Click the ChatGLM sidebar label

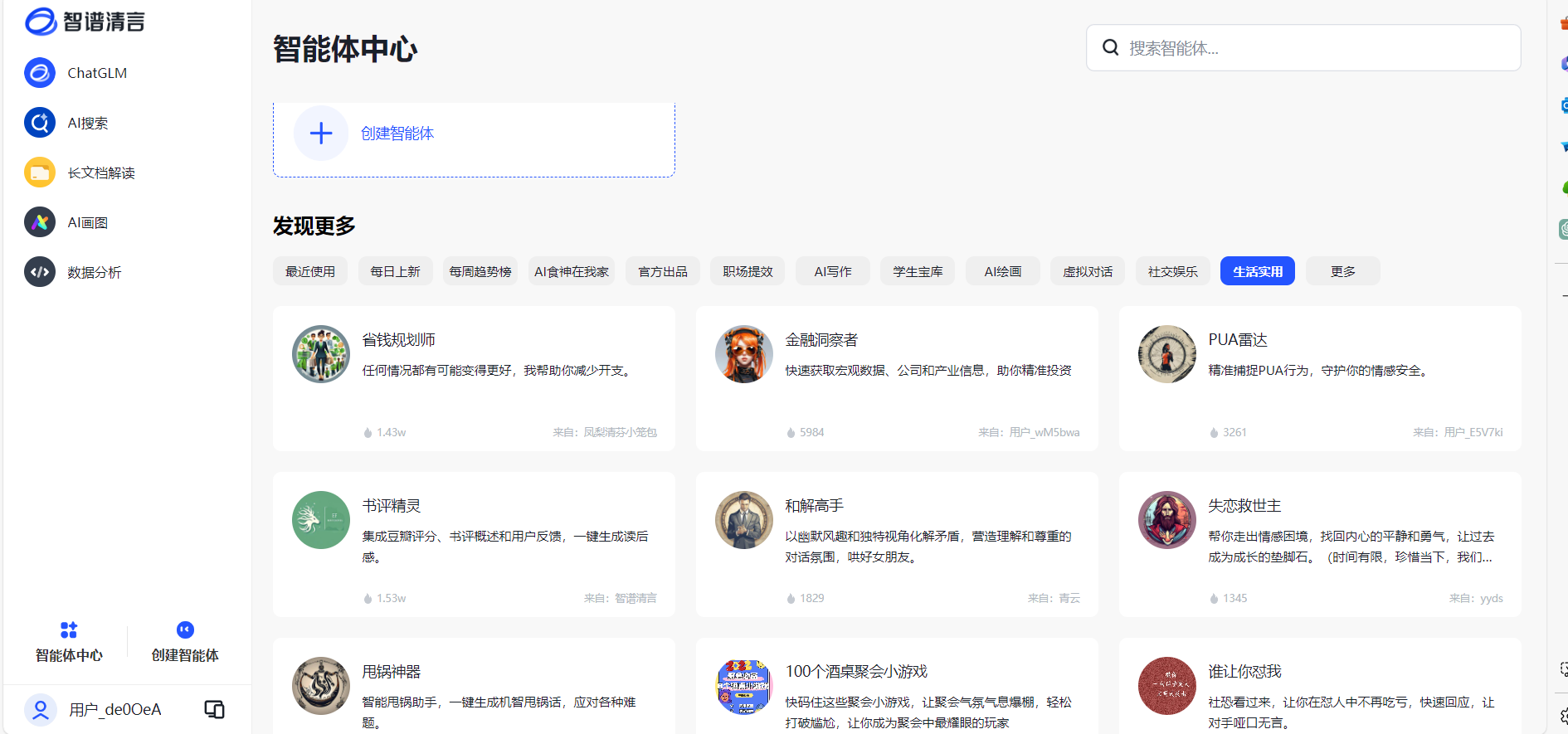pos(97,73)
